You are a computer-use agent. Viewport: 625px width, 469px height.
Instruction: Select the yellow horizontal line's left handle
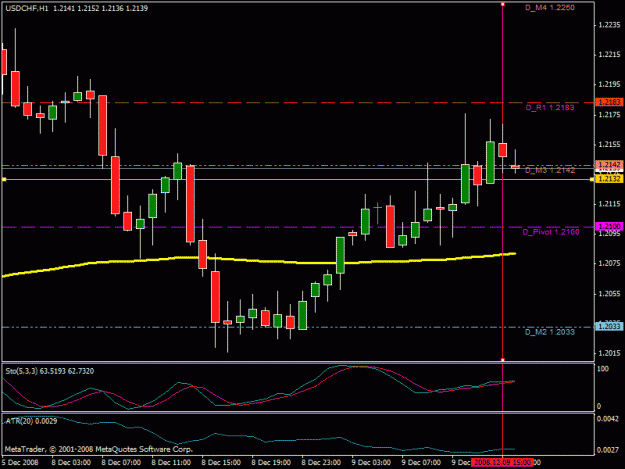[4, 180]
